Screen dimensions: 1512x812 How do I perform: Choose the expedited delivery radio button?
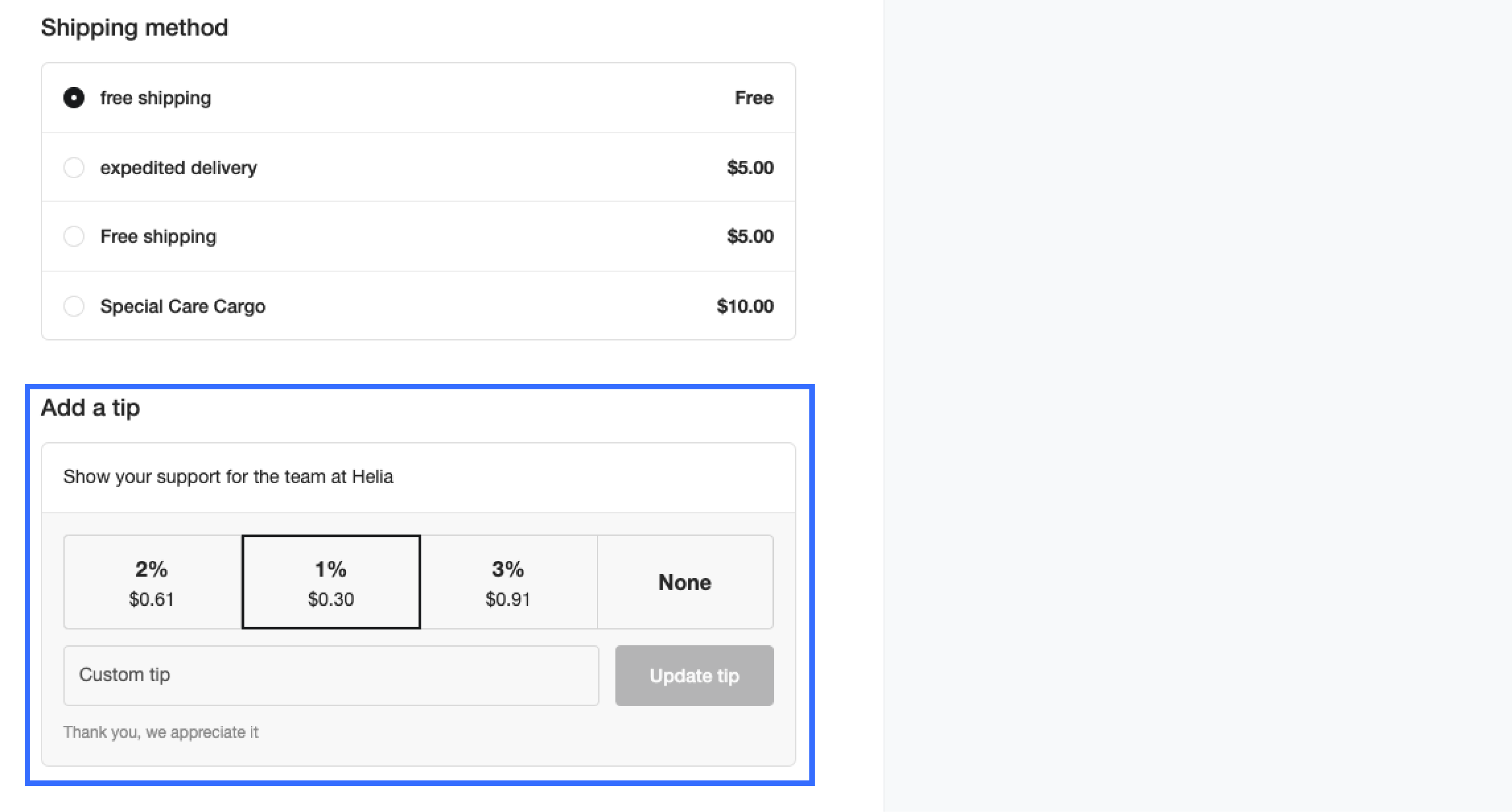(x=74, y=168)
